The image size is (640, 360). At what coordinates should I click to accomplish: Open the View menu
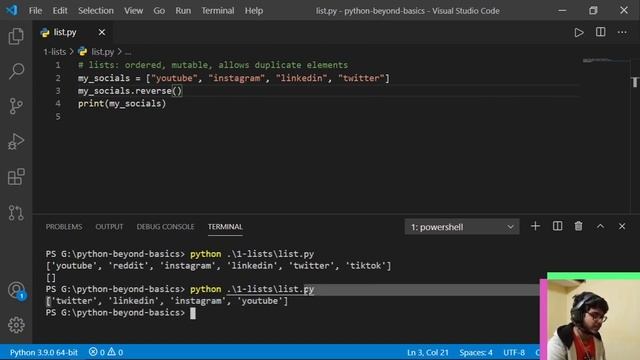[133, 11]
